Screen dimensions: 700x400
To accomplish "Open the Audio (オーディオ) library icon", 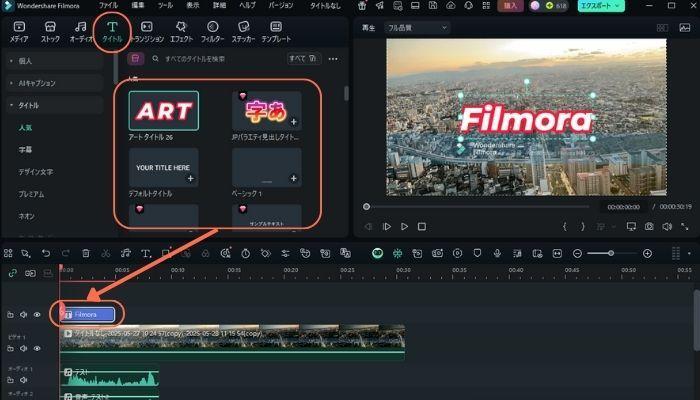I will pyautogui.click(x=82, y=30).
